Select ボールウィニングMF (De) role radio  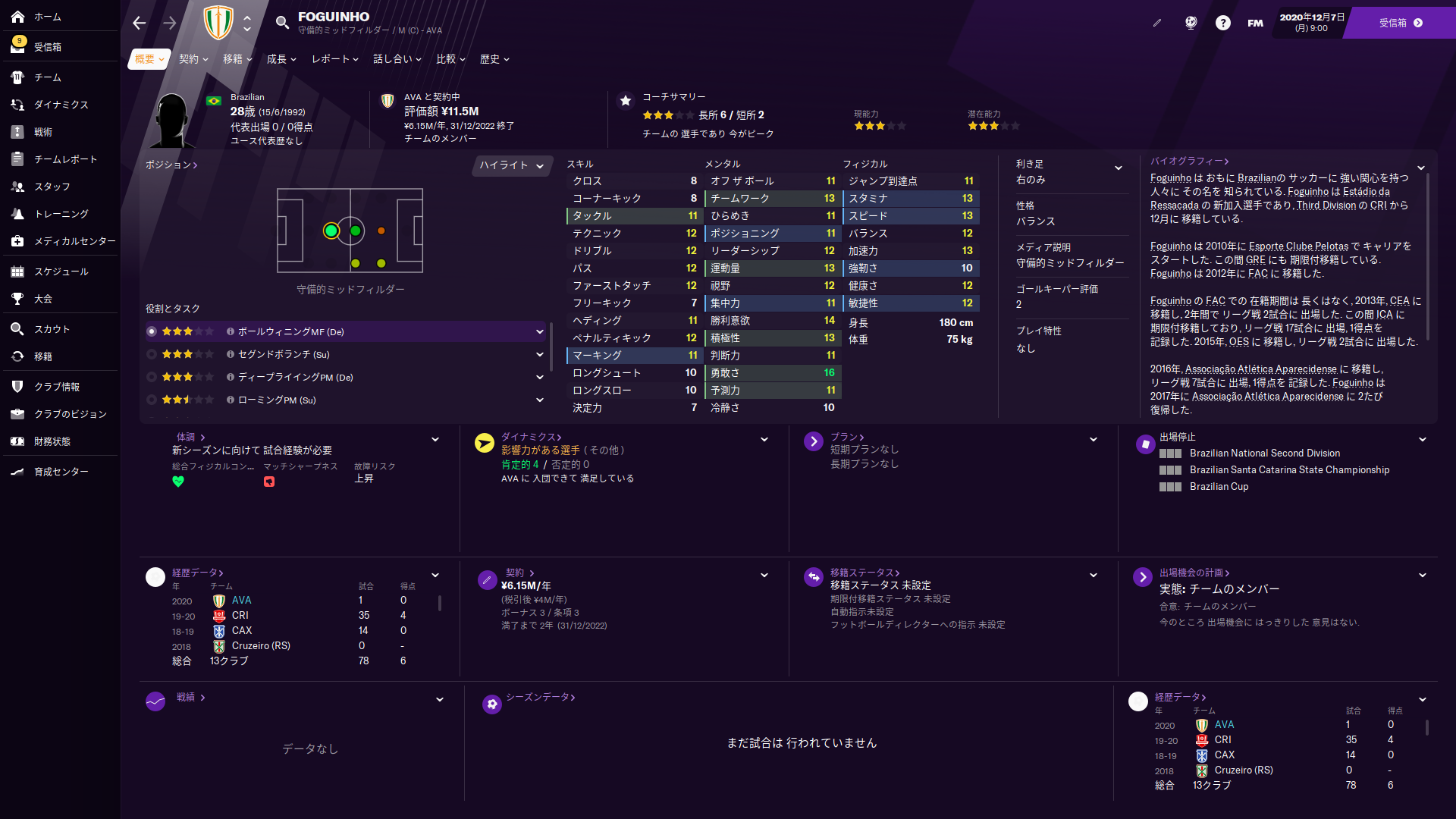(x=152, y=331)
